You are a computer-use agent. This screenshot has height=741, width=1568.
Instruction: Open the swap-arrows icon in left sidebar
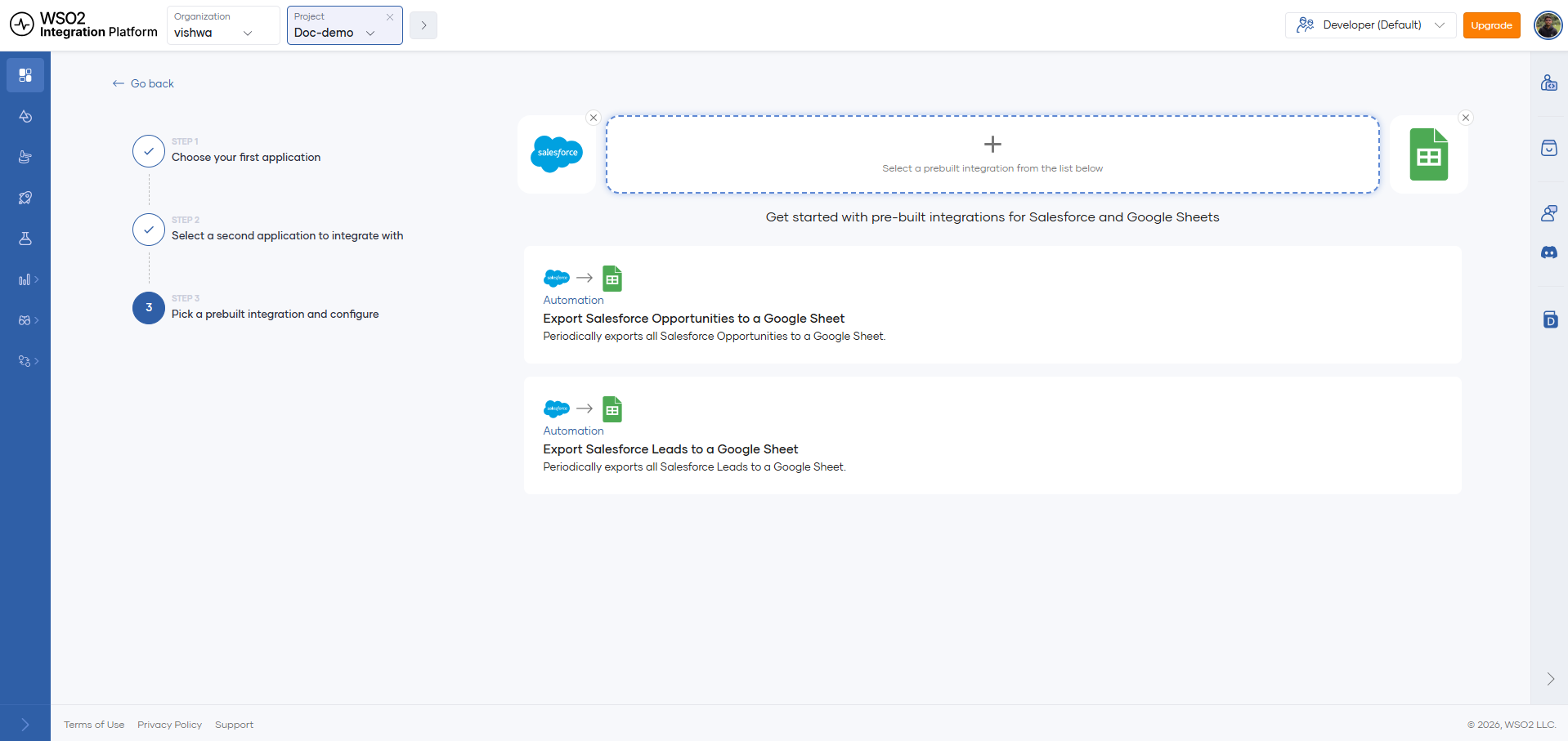pyautogui.click(x=25, y=361)
